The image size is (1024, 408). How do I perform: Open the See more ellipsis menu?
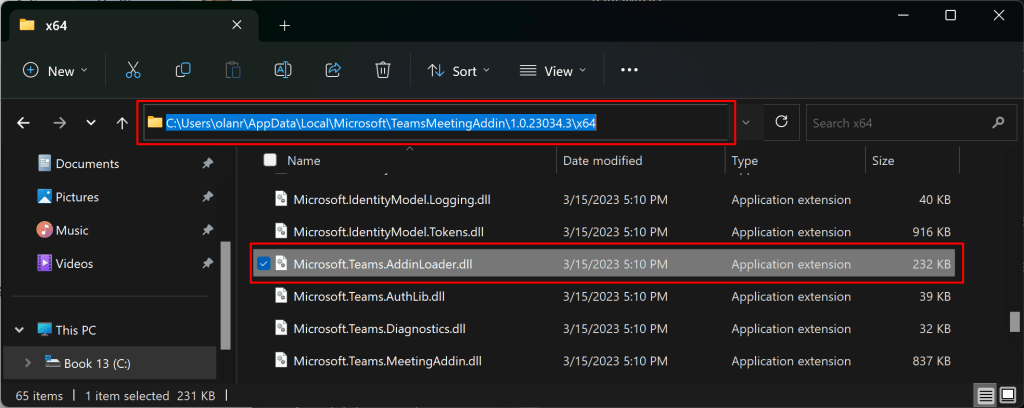click(x=629, y=71)
